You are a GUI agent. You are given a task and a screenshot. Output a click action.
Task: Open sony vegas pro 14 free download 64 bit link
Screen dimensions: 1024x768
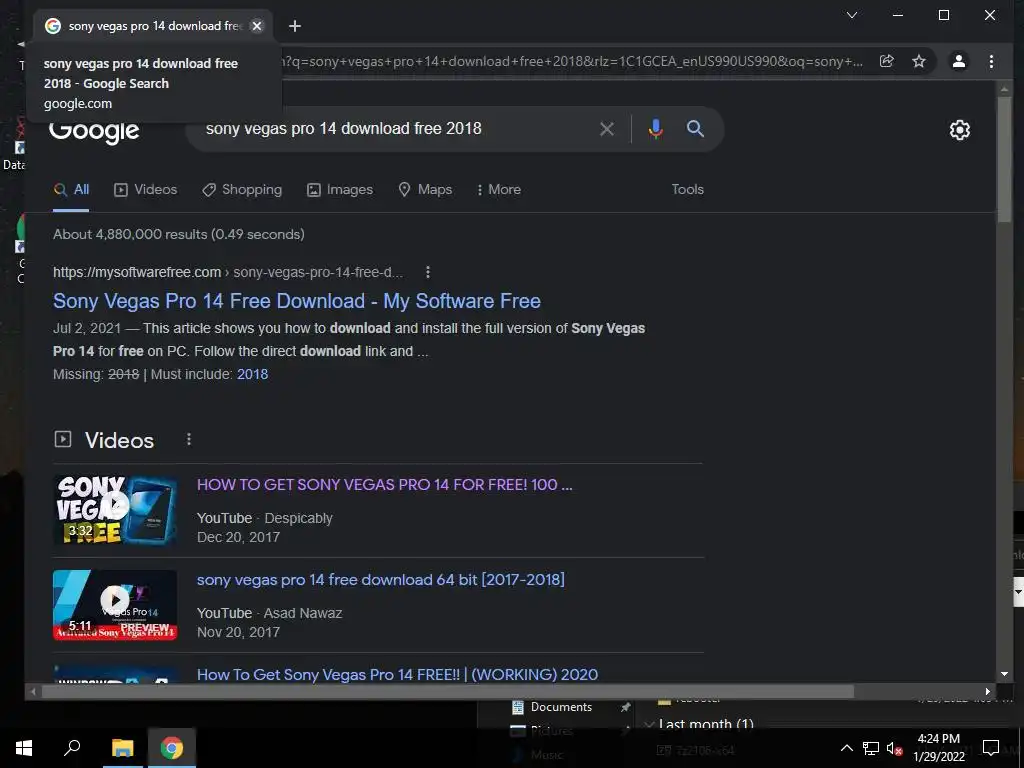click(381, 579)
